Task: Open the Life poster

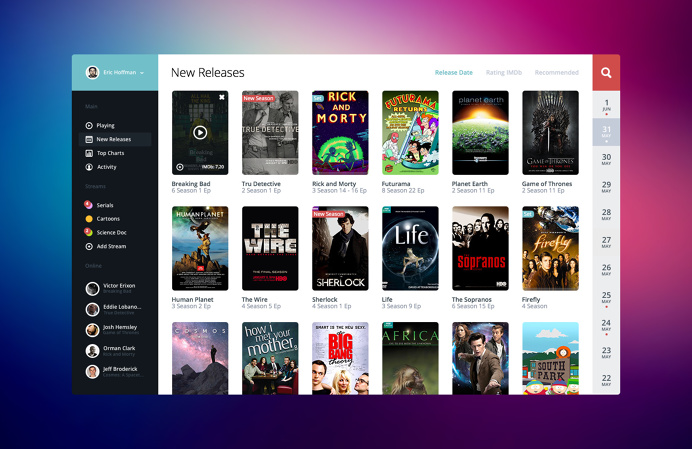Action: click(x=410, y=249)
